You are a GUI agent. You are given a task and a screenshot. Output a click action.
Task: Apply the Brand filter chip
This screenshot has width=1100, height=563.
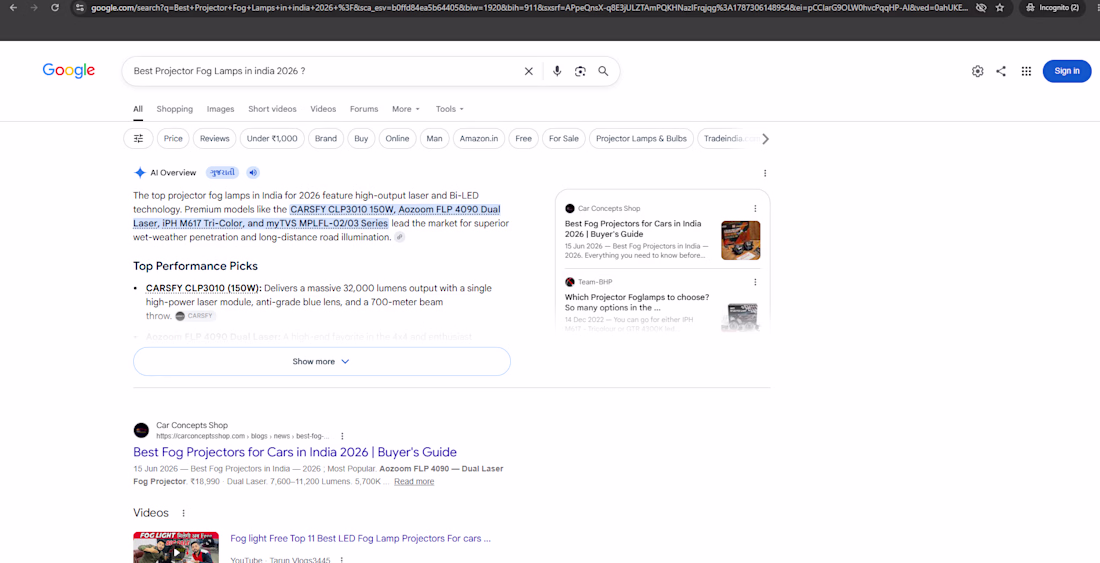[326, 139]
